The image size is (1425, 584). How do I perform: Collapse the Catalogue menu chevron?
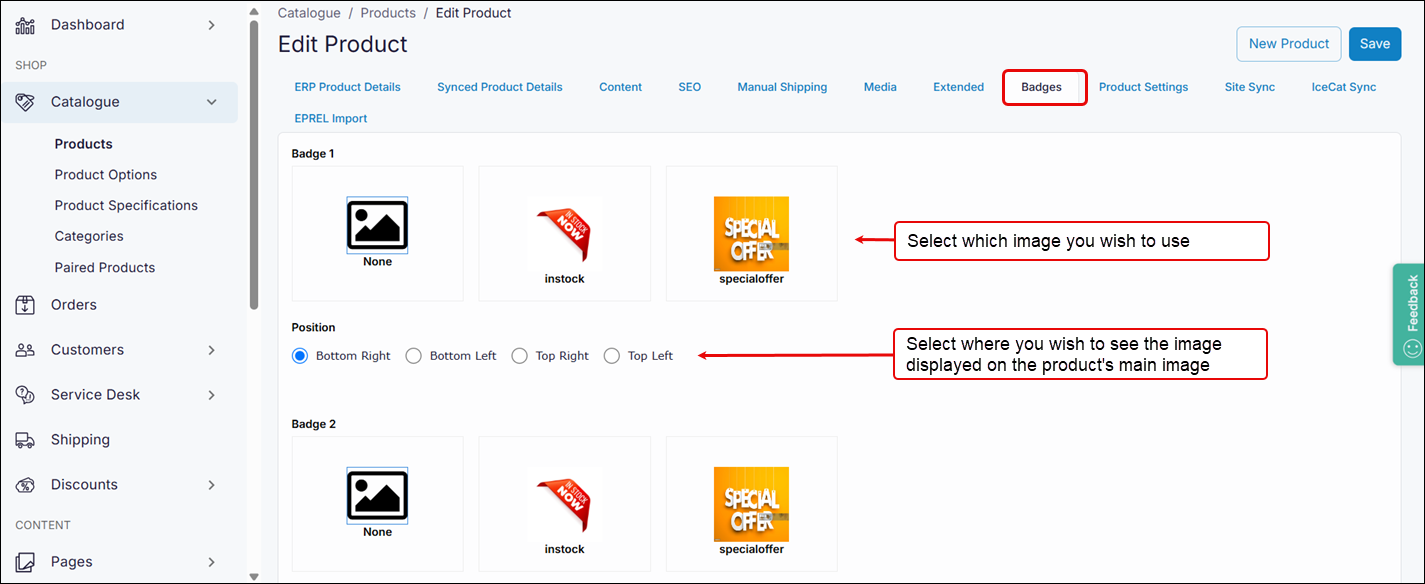coord(211,102)
